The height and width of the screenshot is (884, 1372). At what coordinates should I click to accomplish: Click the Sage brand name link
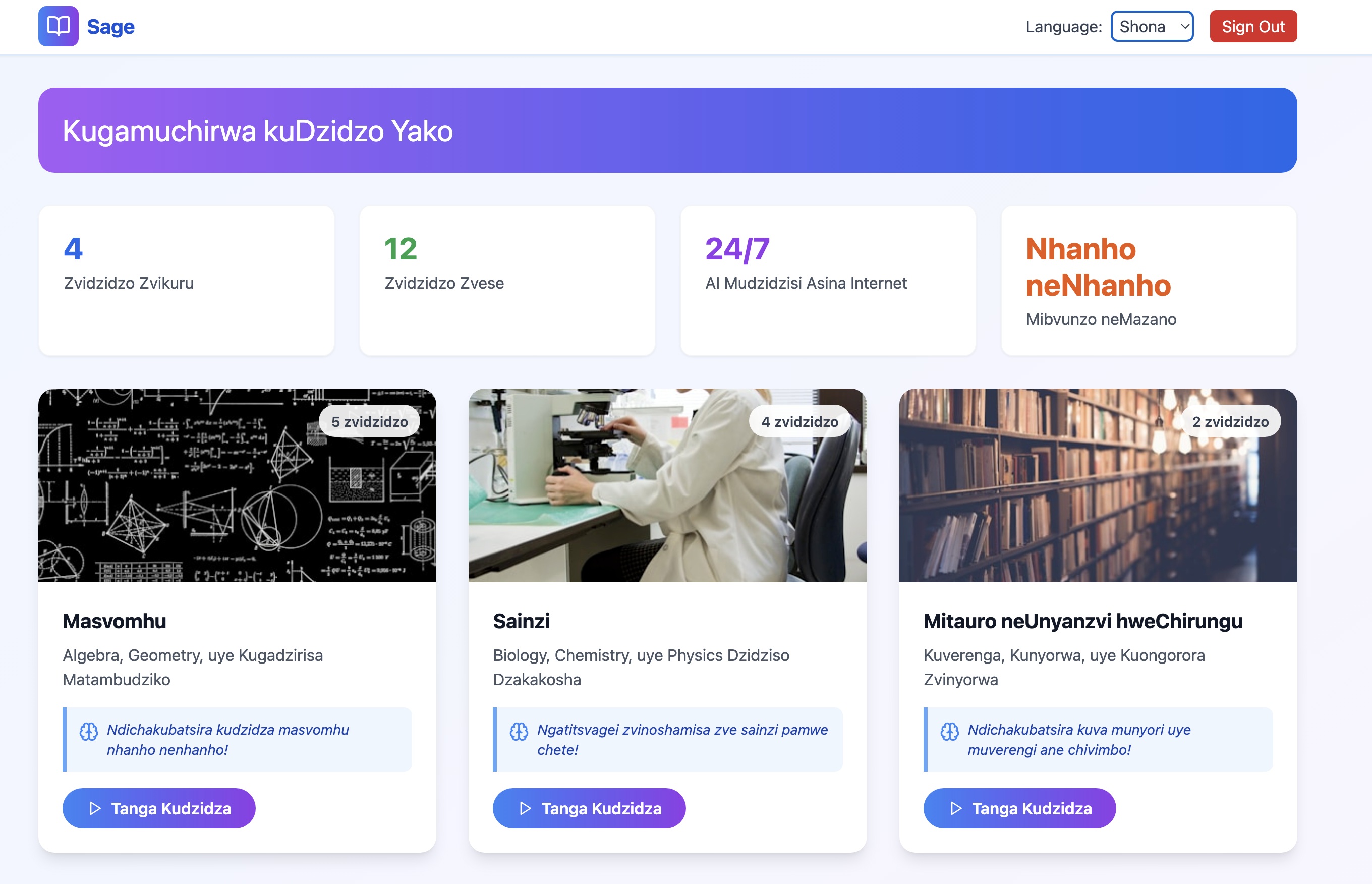point(110,26)
